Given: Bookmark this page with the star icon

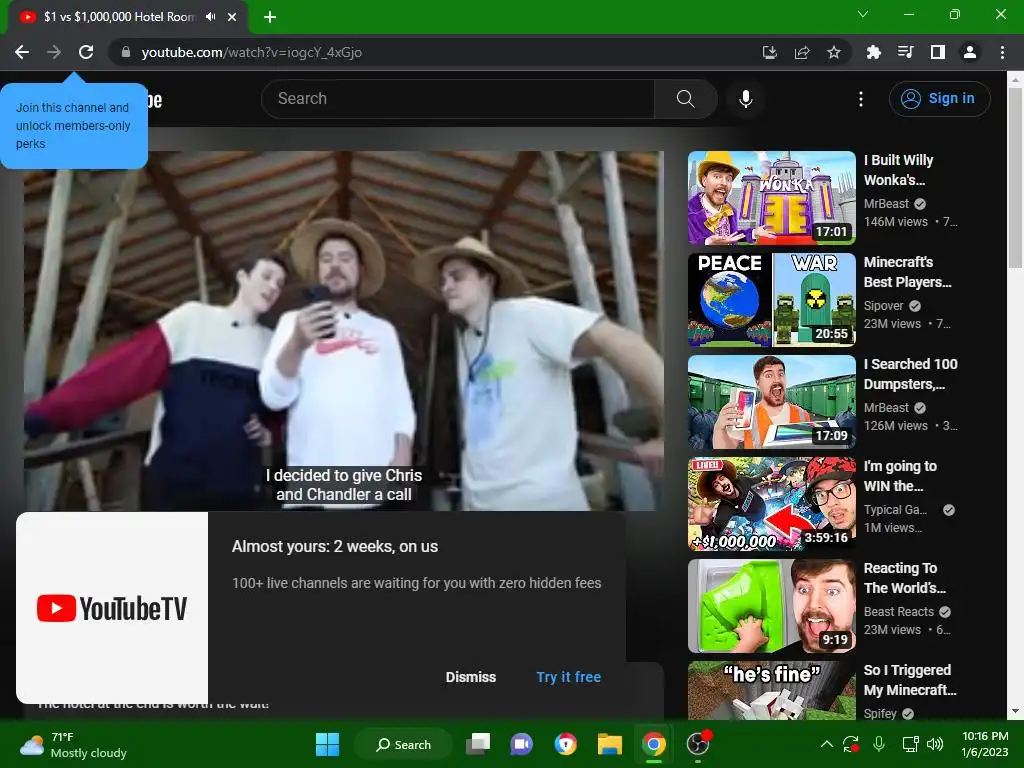Looking at the screenshot, I should click(834, 52).
